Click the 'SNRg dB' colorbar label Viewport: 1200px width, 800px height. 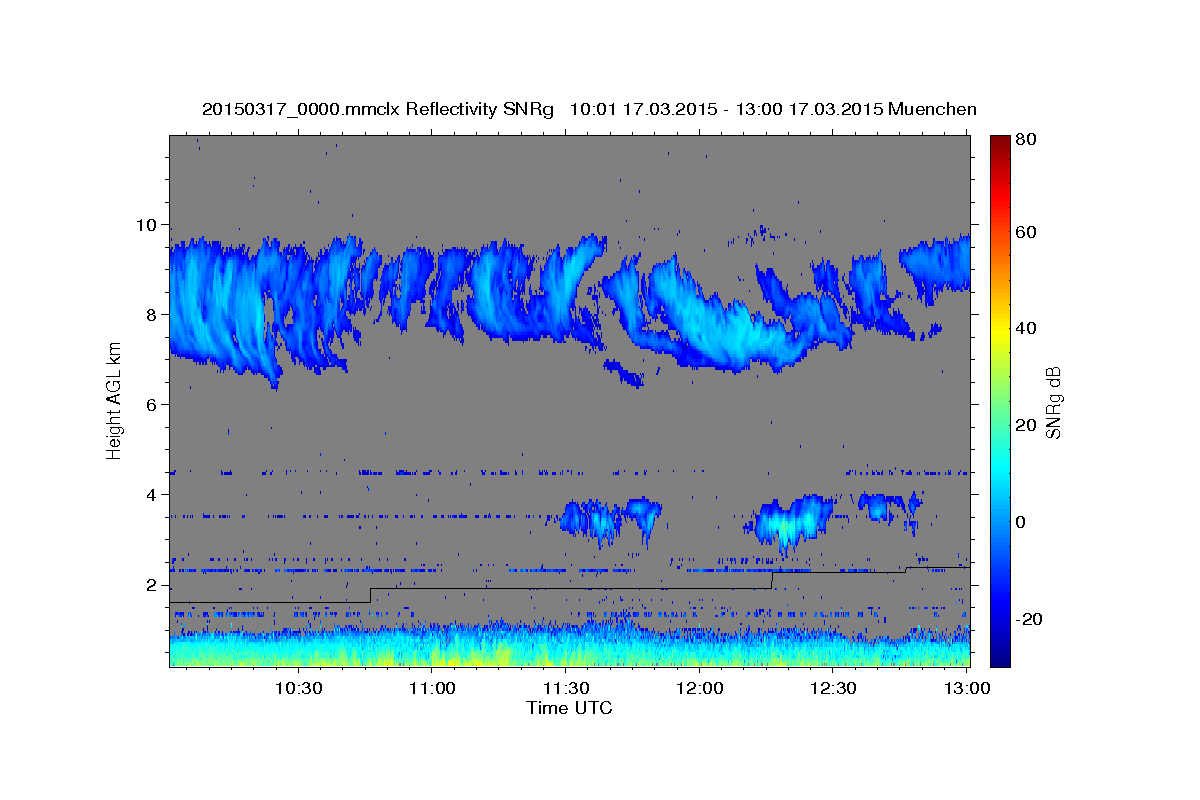1052,403
